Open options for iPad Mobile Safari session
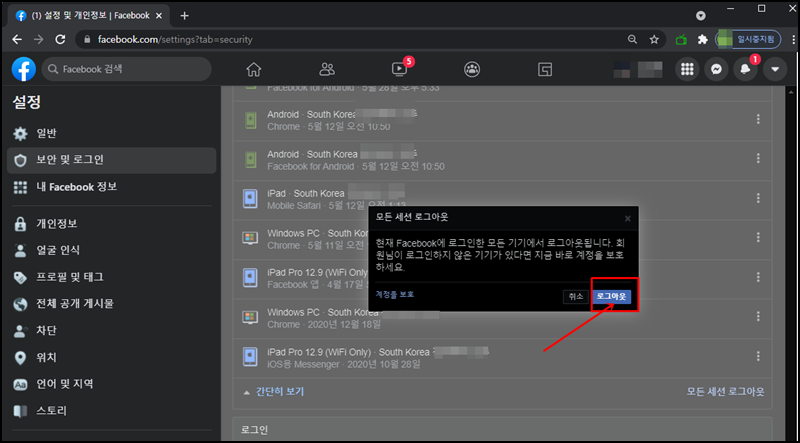The height and width of the screenshot is (443, 800). point(758,198)
